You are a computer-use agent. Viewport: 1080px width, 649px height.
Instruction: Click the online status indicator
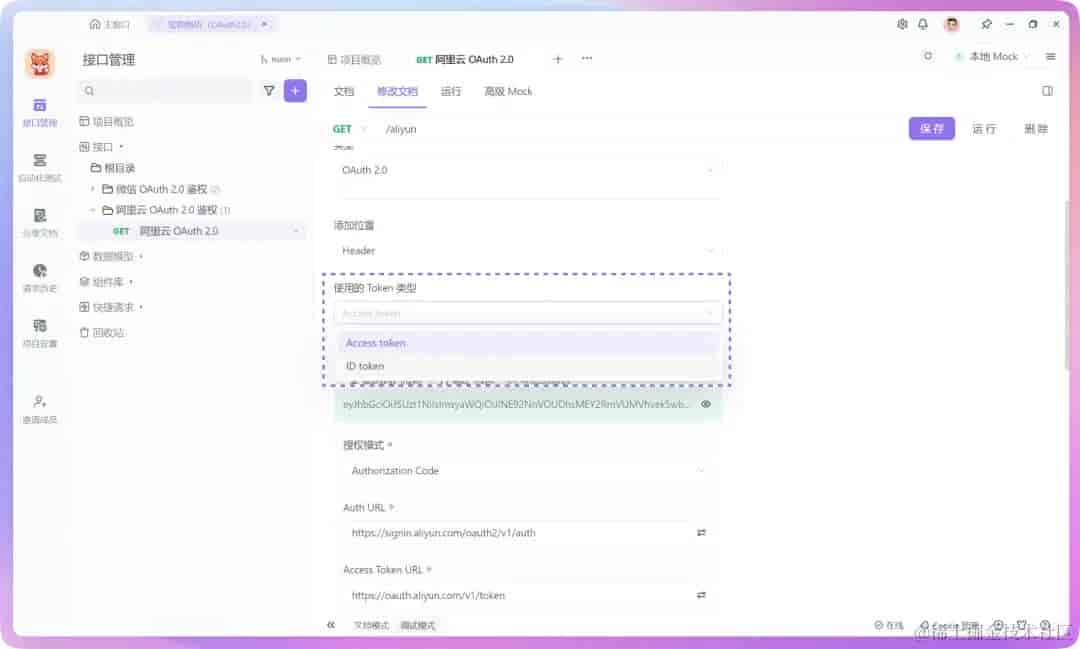tap(889, 626)
